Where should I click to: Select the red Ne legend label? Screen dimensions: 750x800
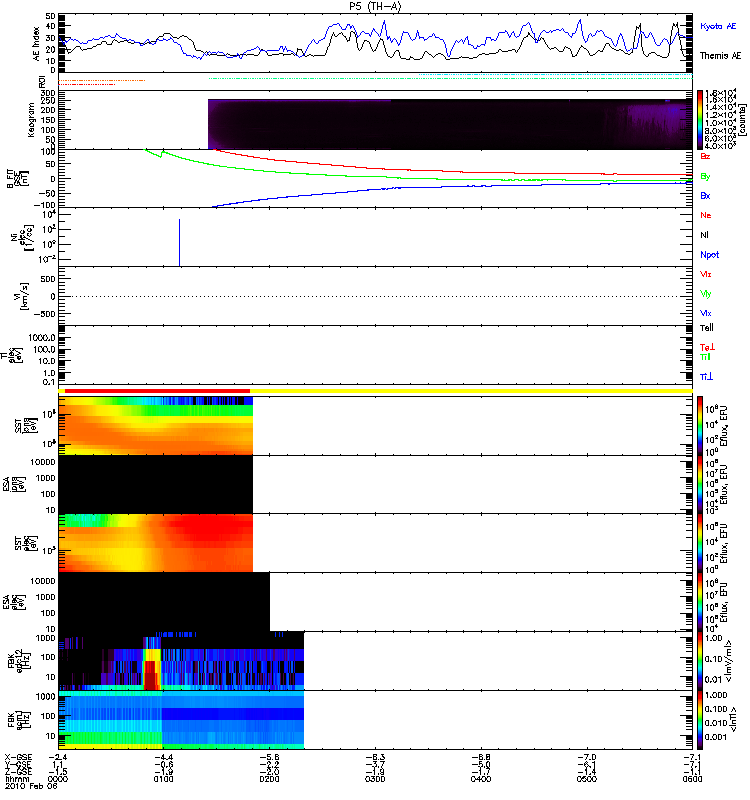[x=706, y=215]
